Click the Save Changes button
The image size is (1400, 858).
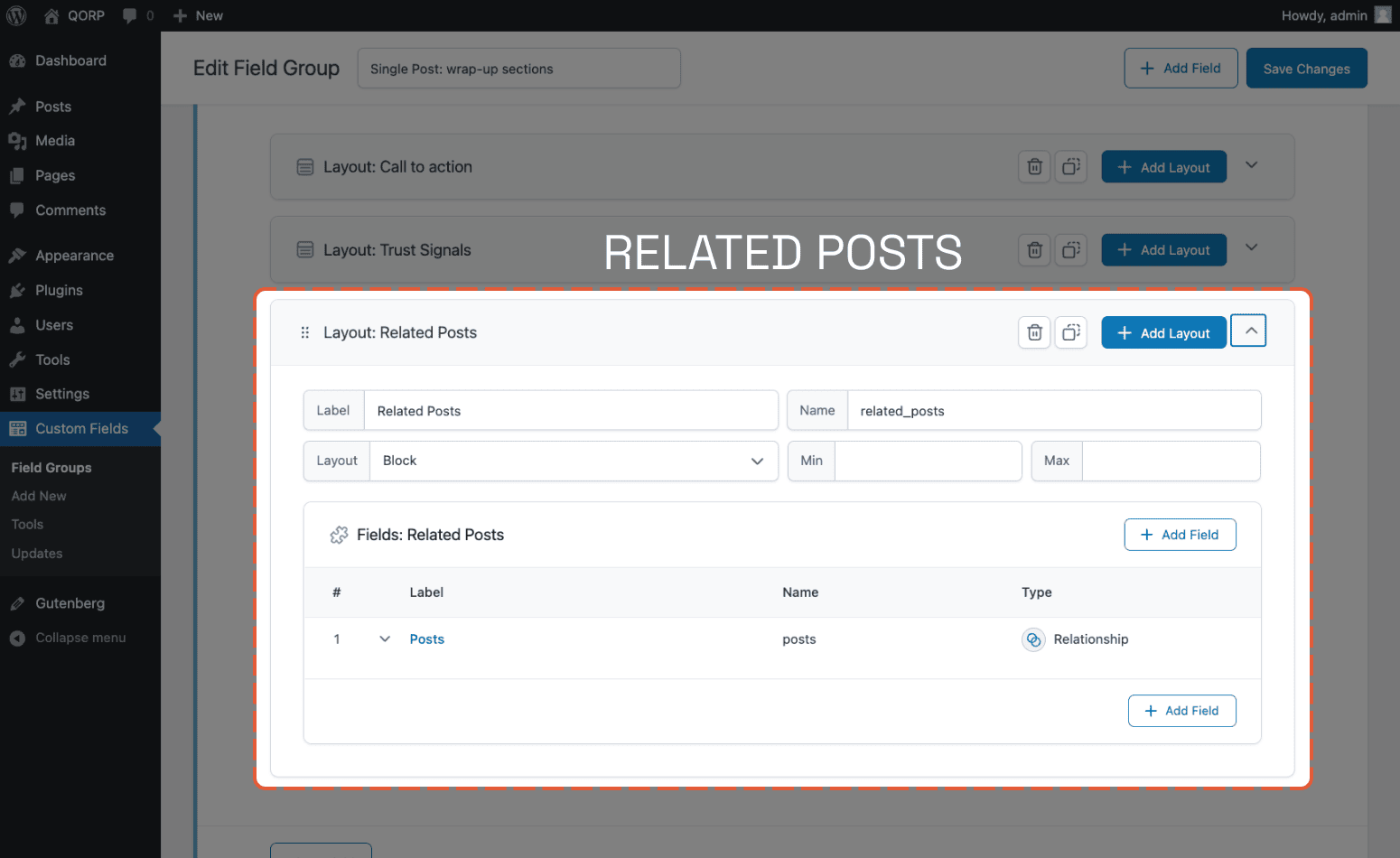point(1306,68)
